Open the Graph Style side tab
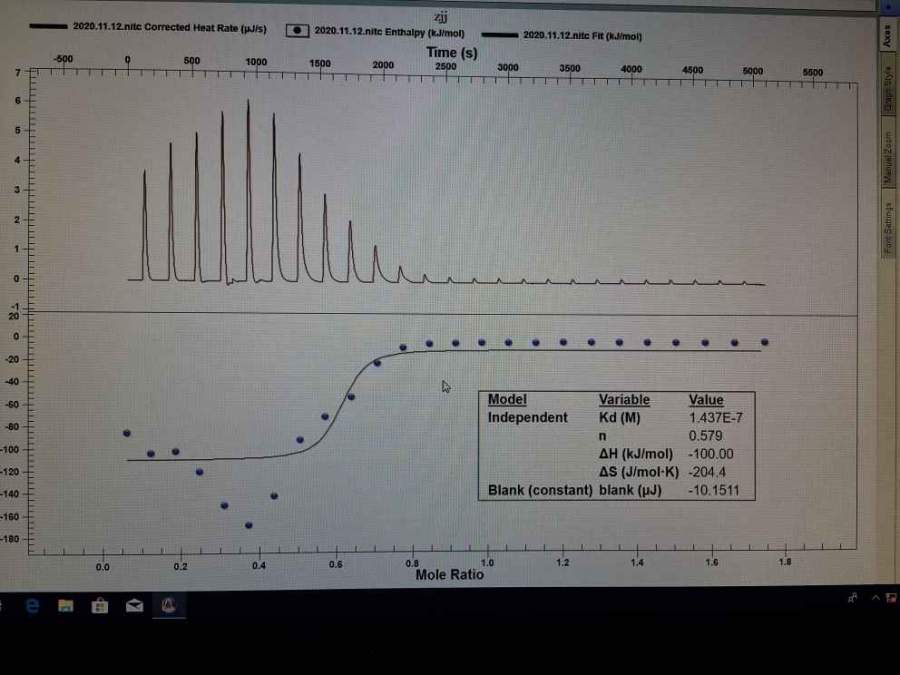900x675 pixels. coord(886,89)
